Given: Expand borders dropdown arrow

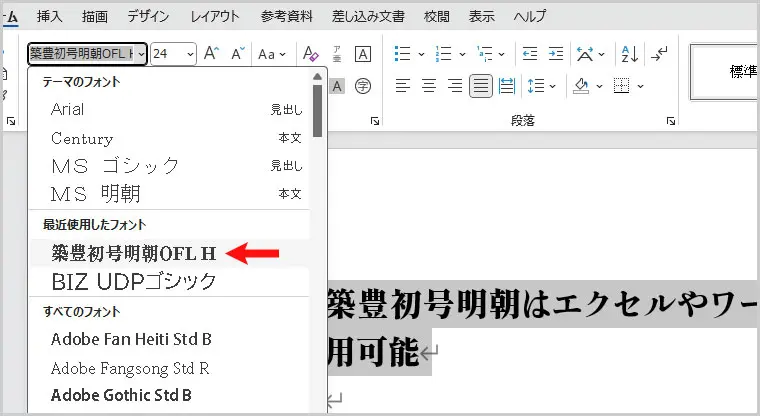Looking at the screenshot, I should tap(640, 86).
